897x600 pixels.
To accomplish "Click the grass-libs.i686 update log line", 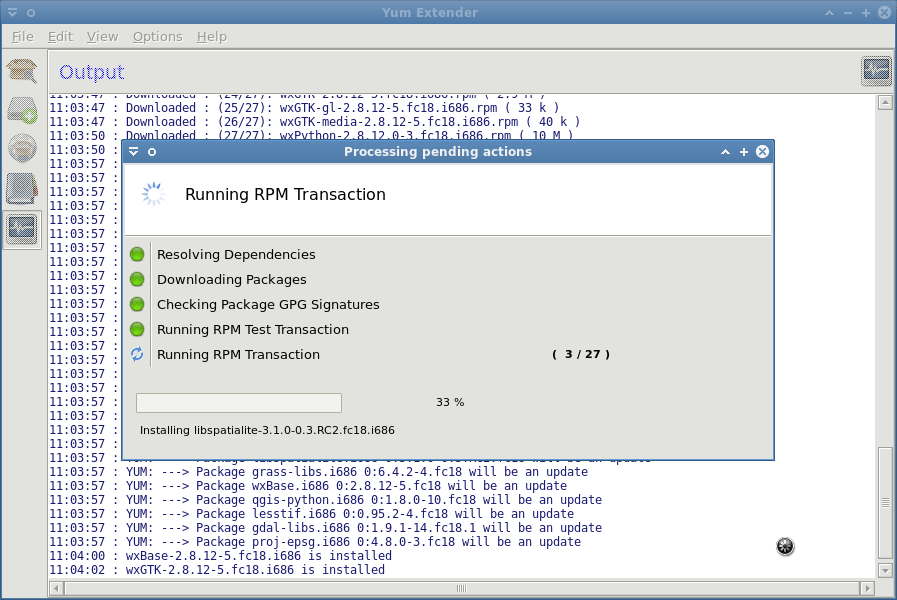I will coord(319,472).
